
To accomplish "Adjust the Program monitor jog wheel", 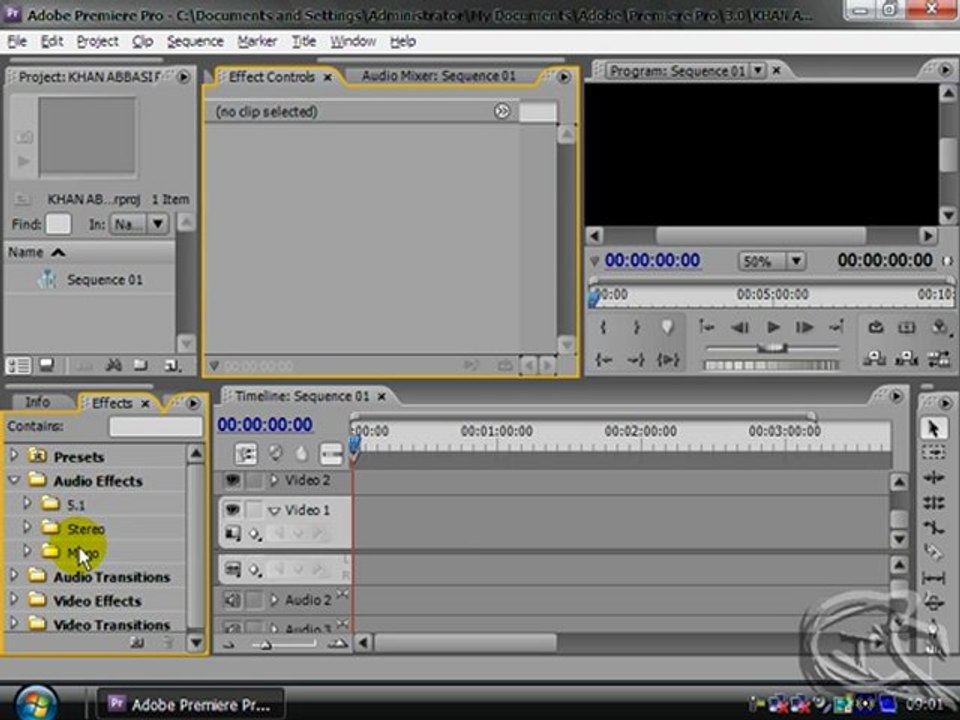I will (771, 366).
